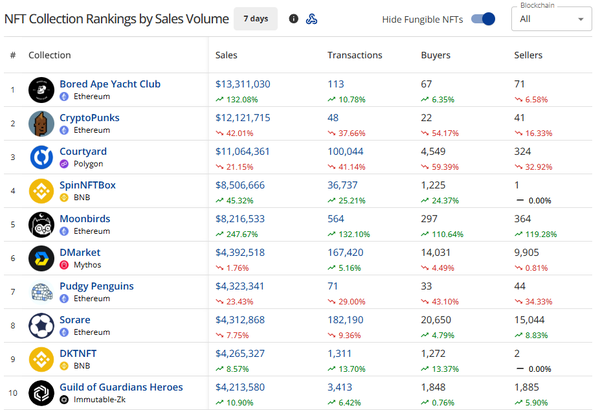Click the 1,311 transactions value
Image resolution: width=600 pixels, height=410 pixels.
[x=339, y=353]
